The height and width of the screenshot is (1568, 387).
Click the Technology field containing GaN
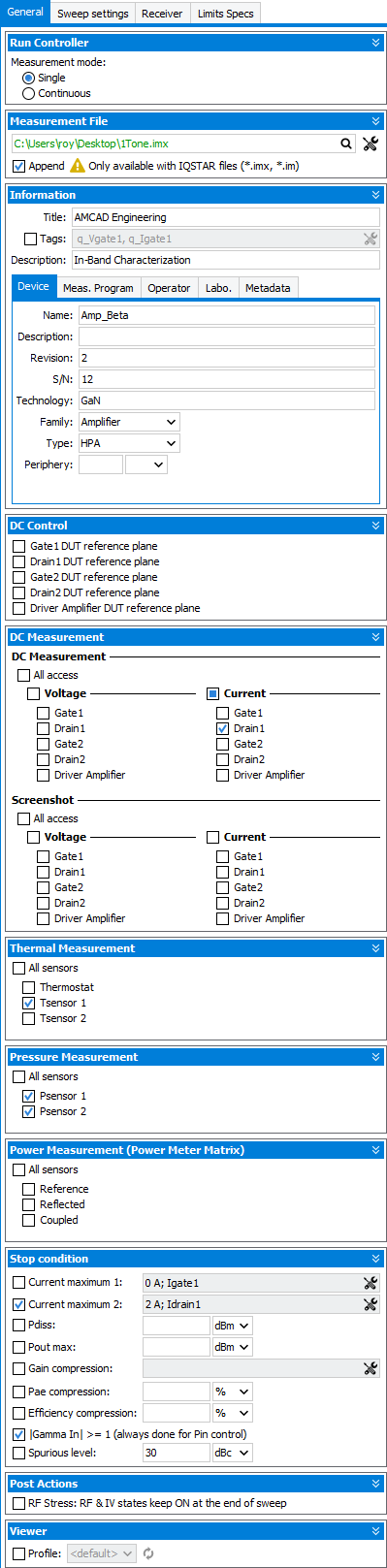pyautogui.click(x=227, y=400)
